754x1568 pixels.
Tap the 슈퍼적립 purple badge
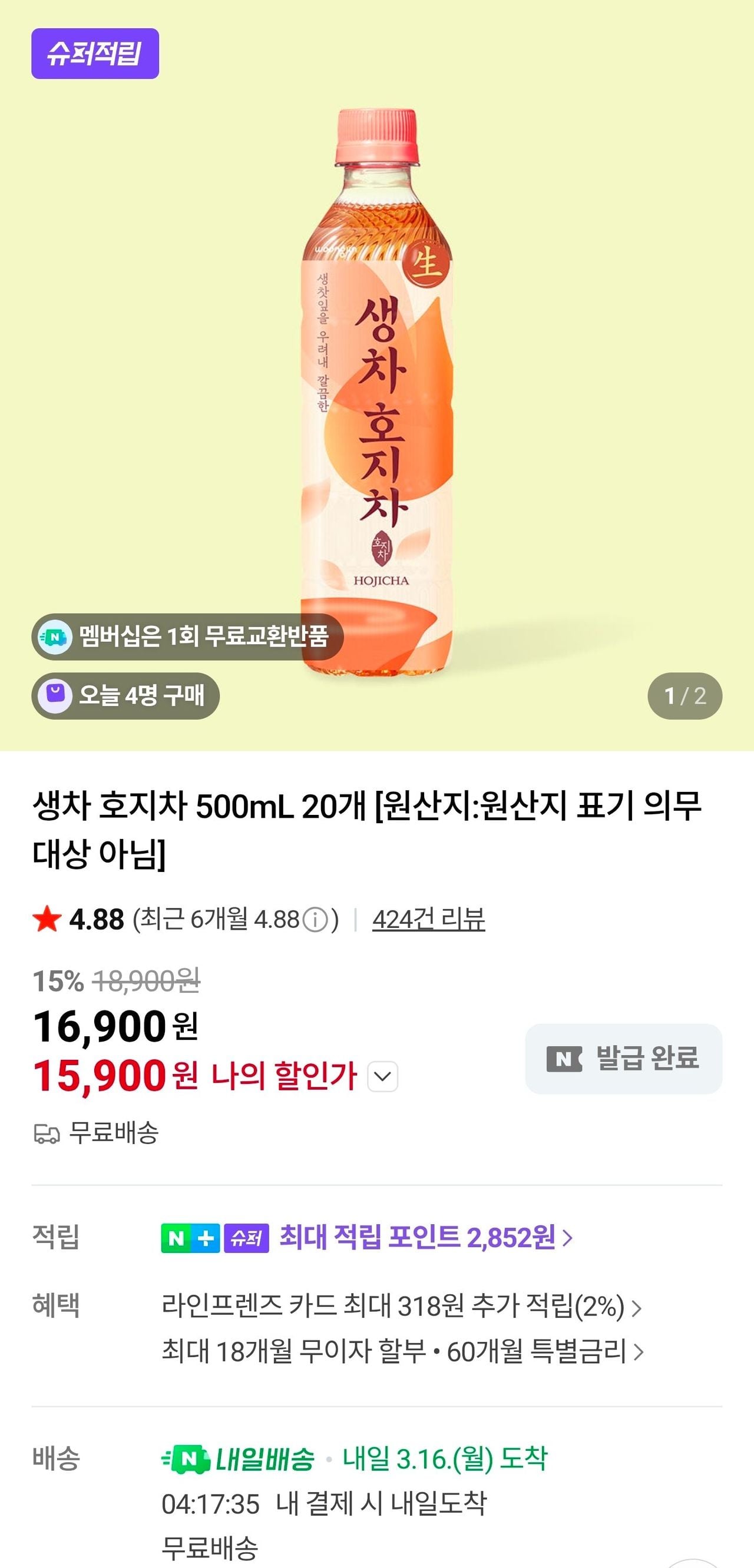point(95,54)
